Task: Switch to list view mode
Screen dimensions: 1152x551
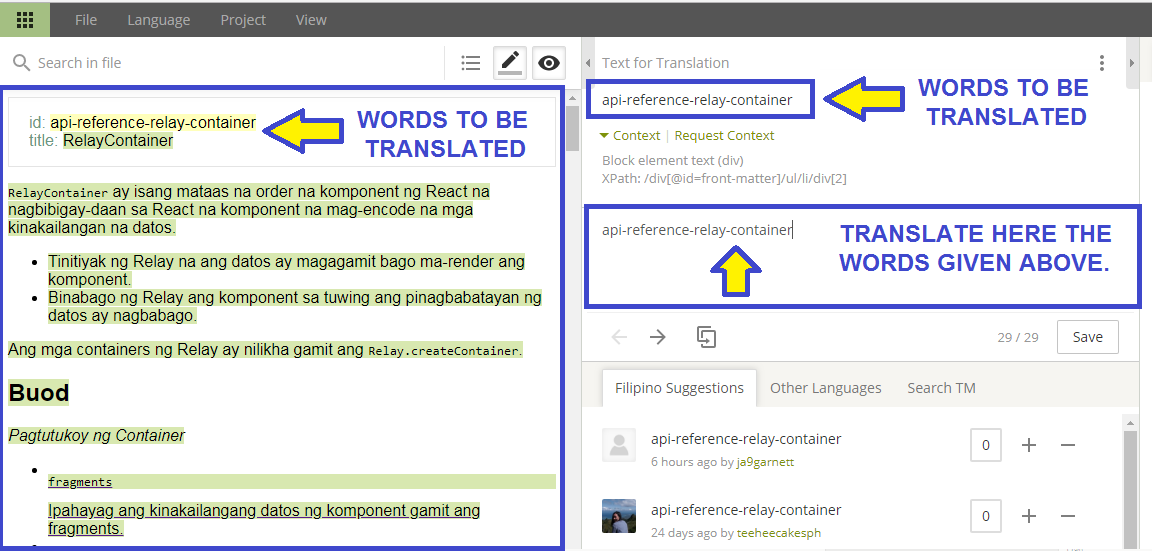Action: click(471, 63)
